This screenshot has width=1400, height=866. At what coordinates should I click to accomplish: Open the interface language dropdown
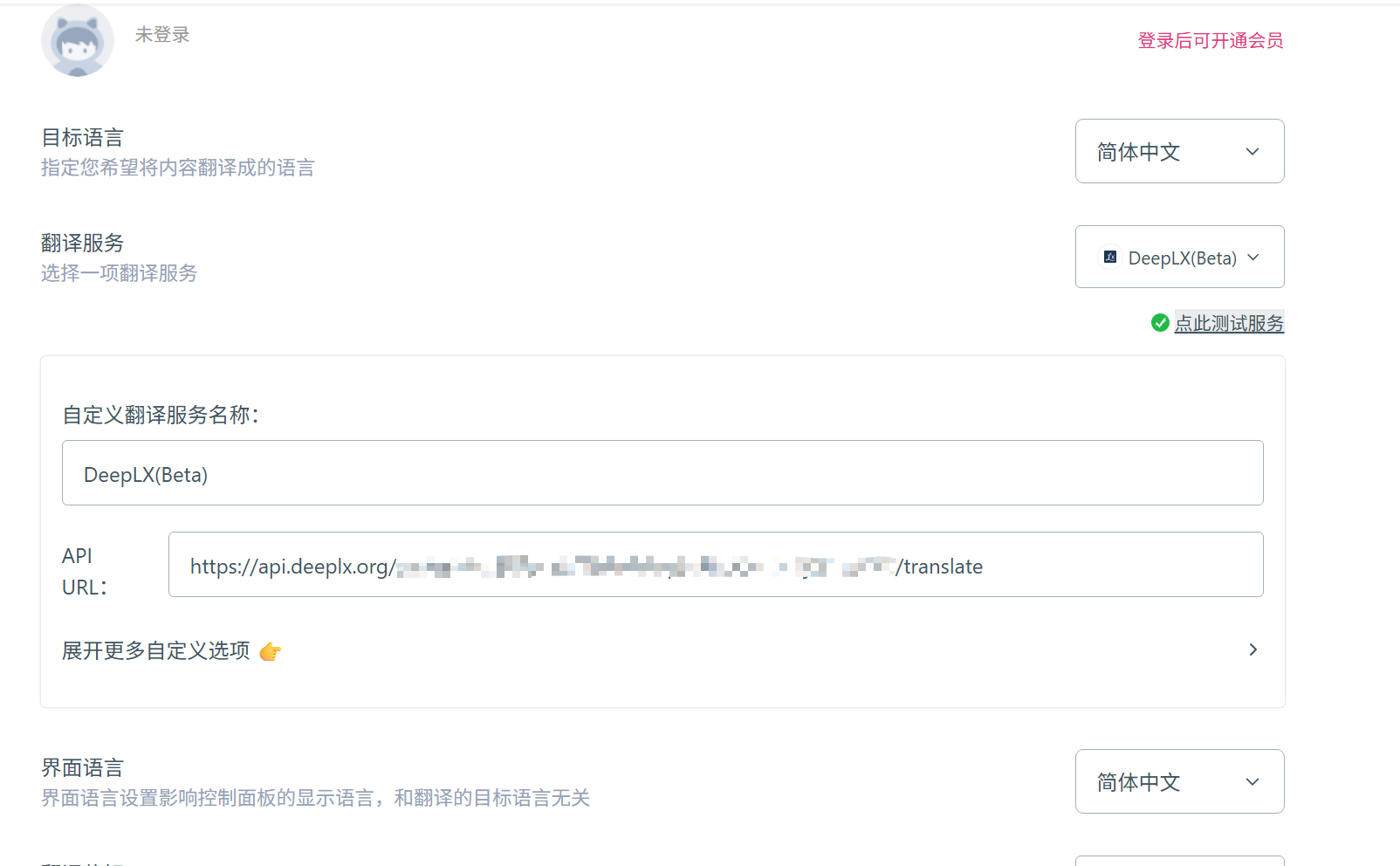click(1179, 781)
